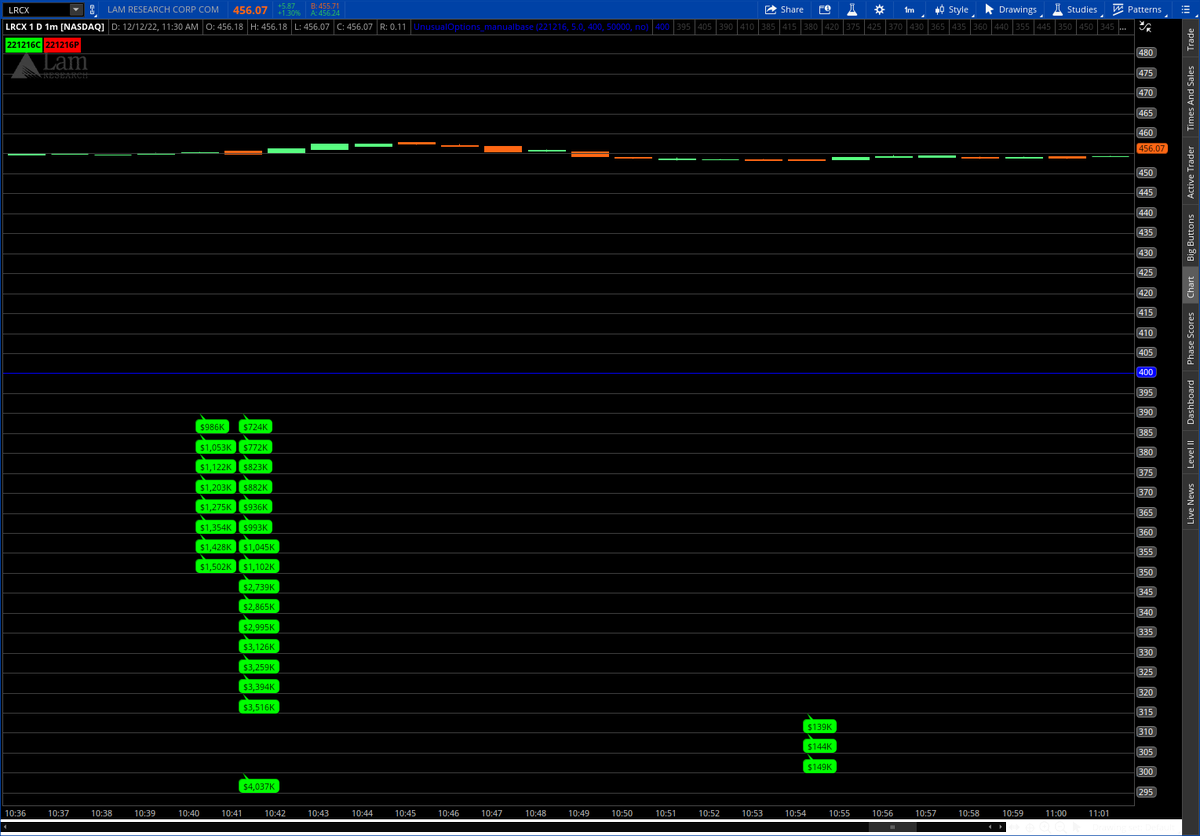Switch to Times And Sales side tab
Viewport: 1200px width, 836px height.
point(1190,98)
